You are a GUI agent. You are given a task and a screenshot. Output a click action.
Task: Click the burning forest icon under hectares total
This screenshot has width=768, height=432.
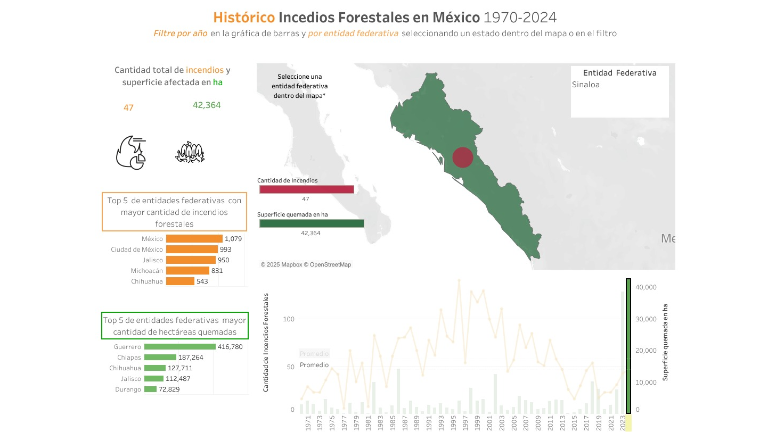pyautogui.click(x=190, y=152)
